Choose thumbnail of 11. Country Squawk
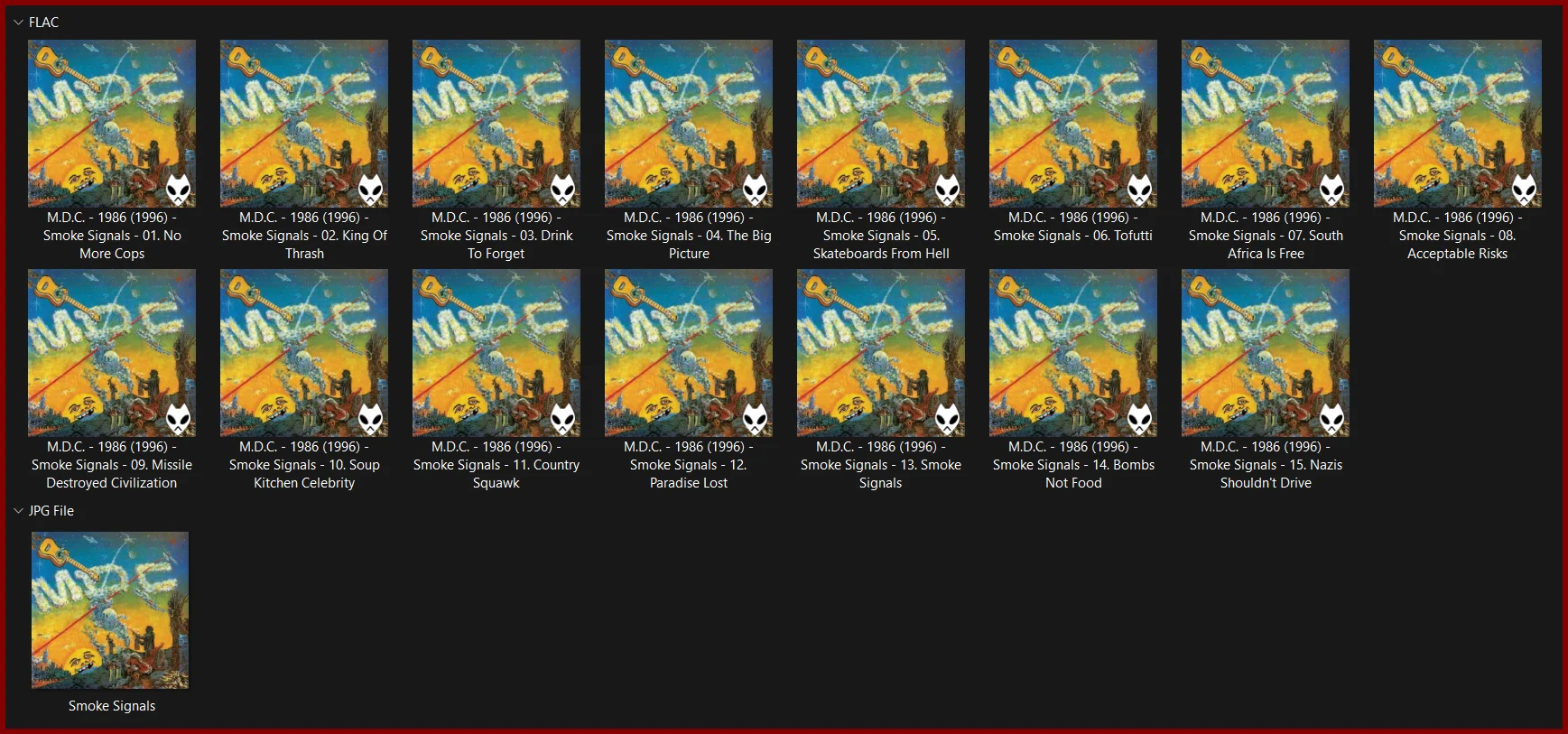Screen dimensions: 1568x734 point(496,353)
